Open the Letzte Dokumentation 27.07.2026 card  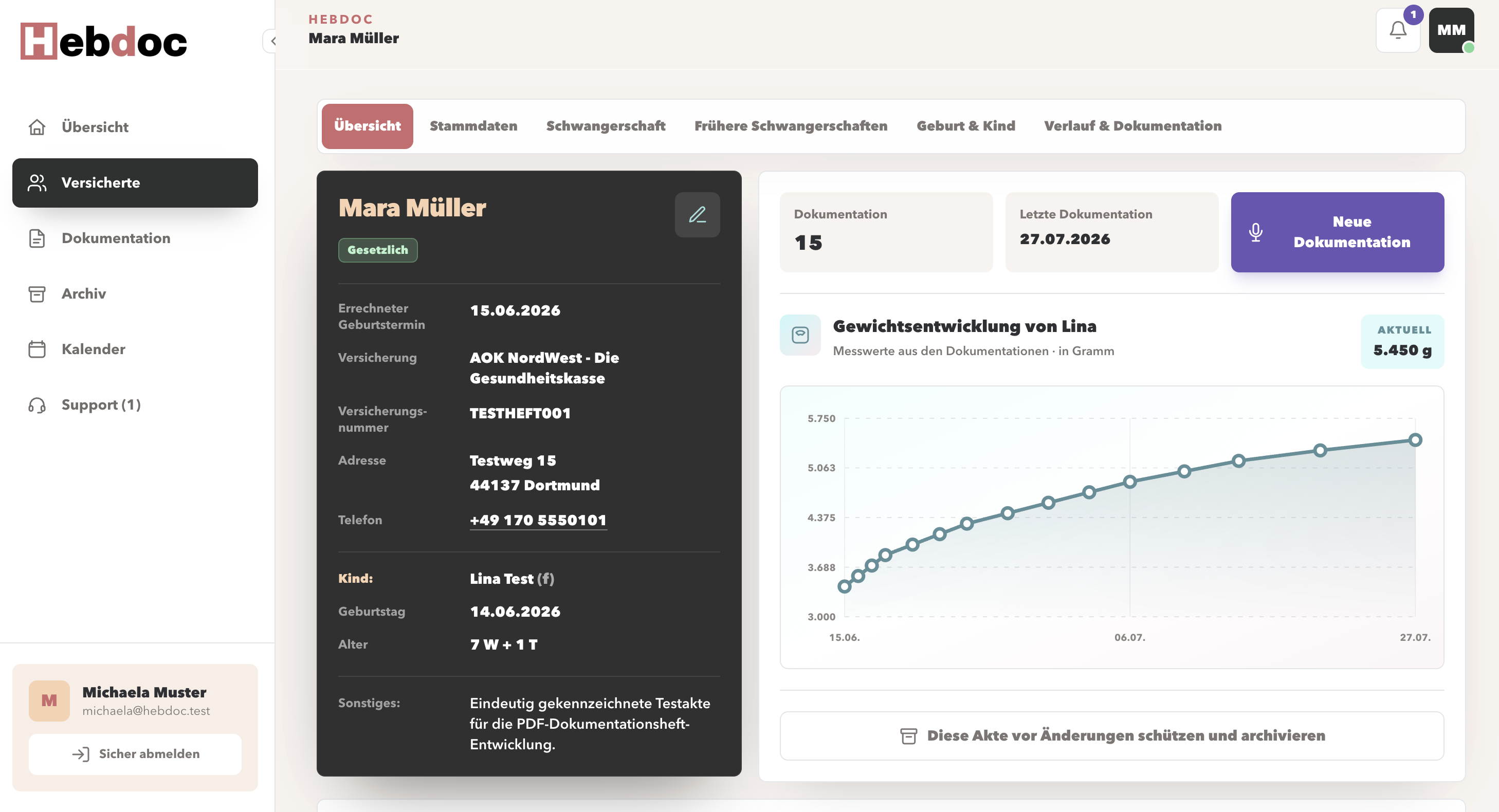click(x=1111, y=232)
